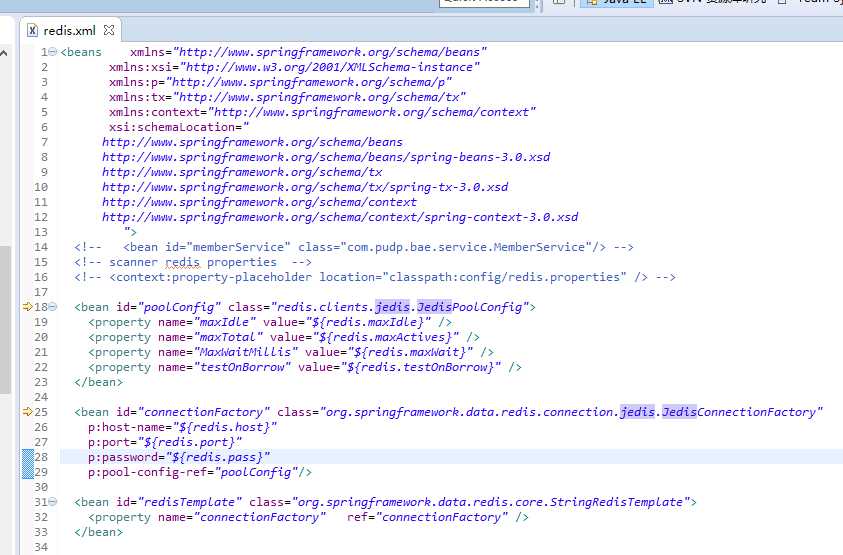Image resolution: width=843 pixels, height=555 pixels.
Task: Click the ${redis.pass} value on line 28
Action: pyautogui.click(x=218, y=457)
